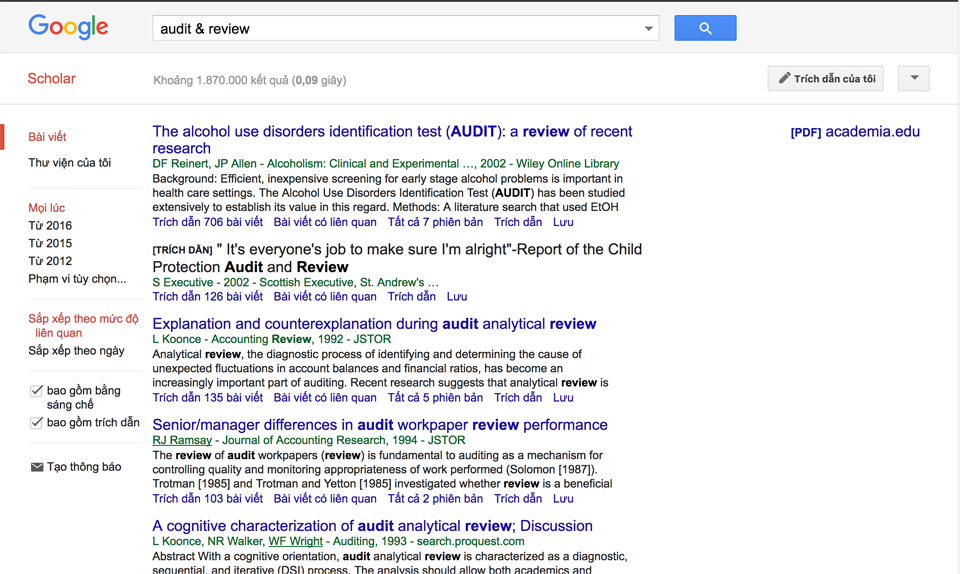Viewport: 960px width, 574px height.
Task: Open the alcohol use disorders identification test article
Action: pyautogui.click(x=392, y=140)
